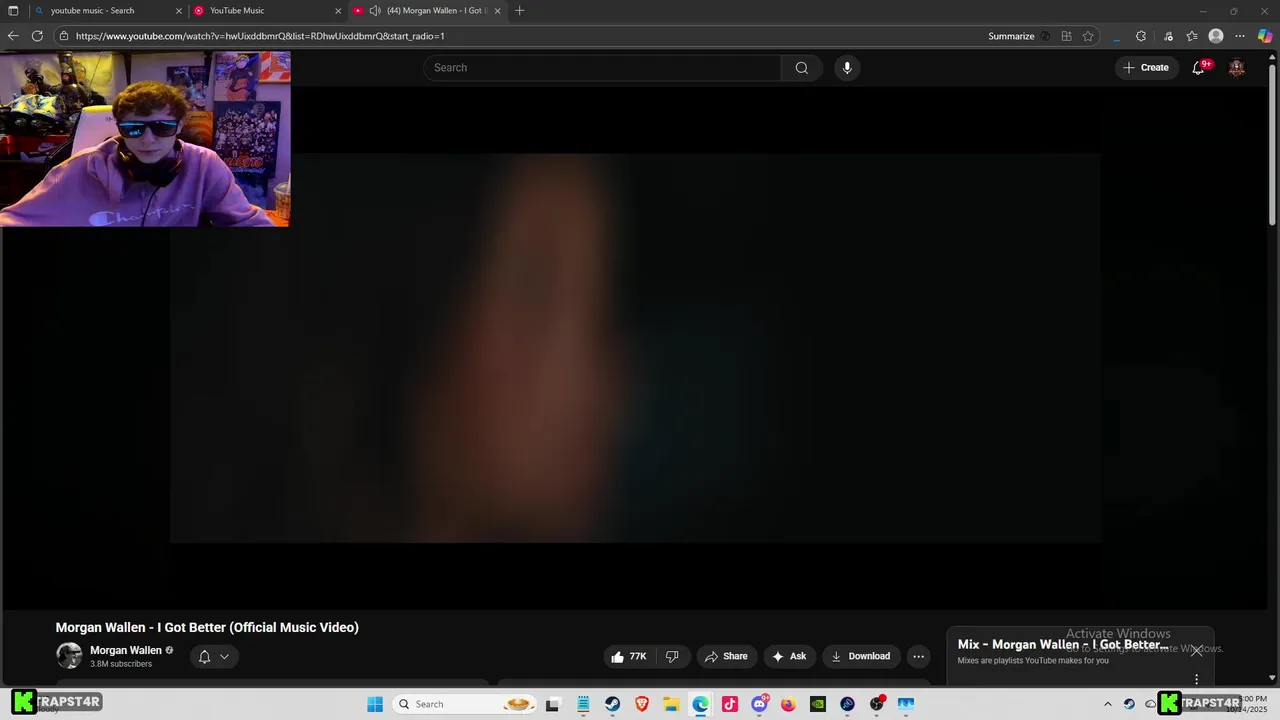Open OBS Studio from the taskbar
Screen dimensions: 1280x720
pos(877,704)
